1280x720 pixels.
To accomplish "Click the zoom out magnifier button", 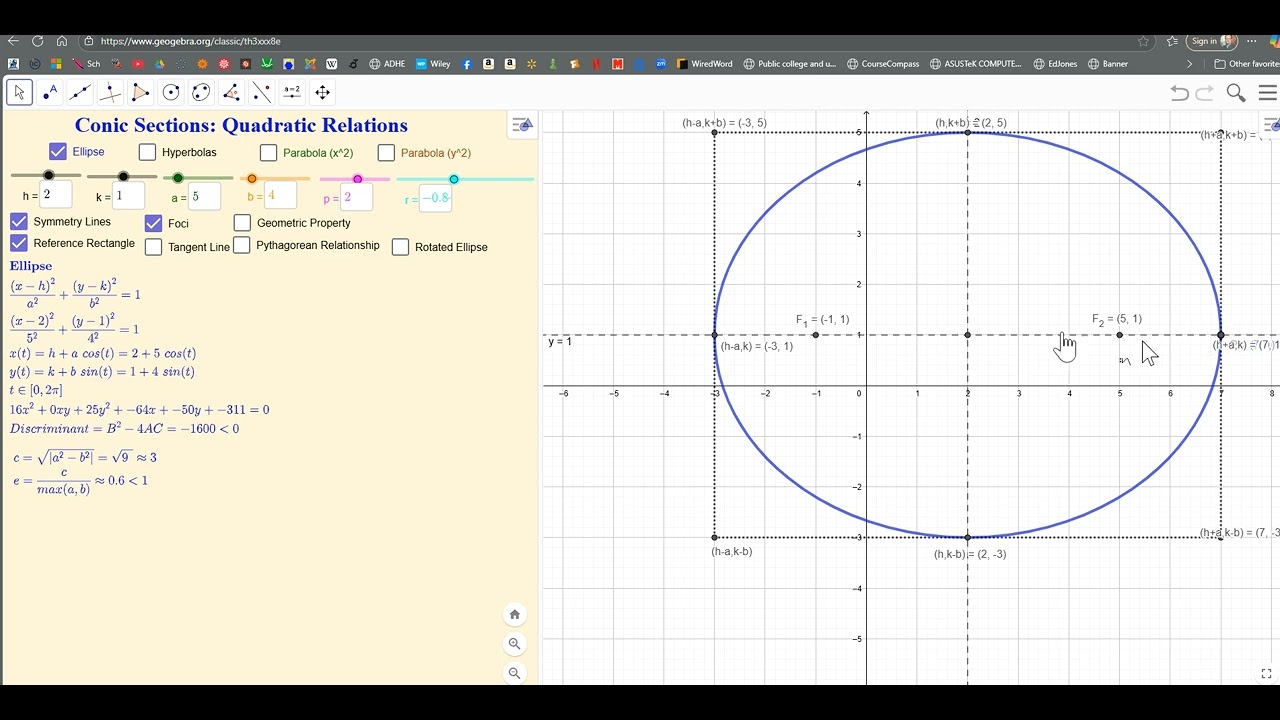I will (514, 673).
